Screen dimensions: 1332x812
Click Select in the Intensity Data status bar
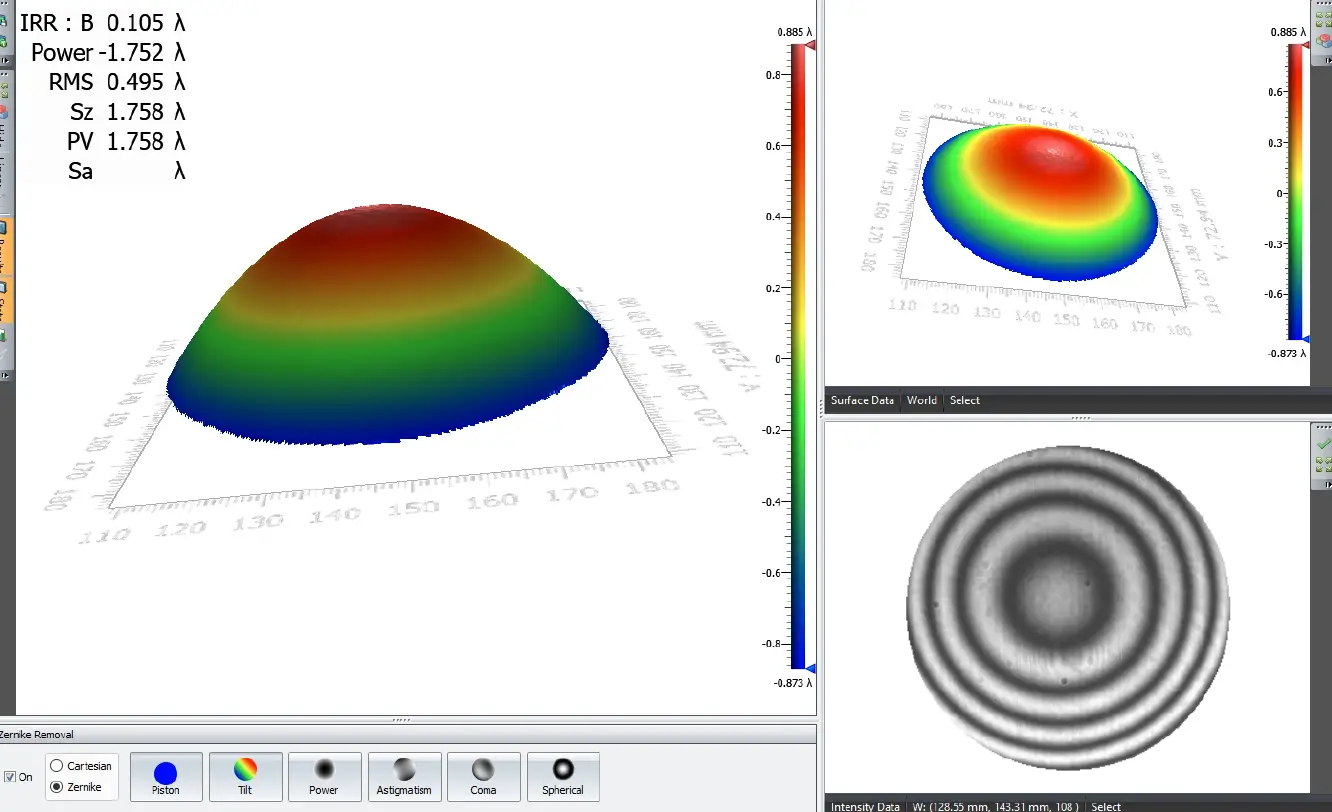click(1106, 806)
